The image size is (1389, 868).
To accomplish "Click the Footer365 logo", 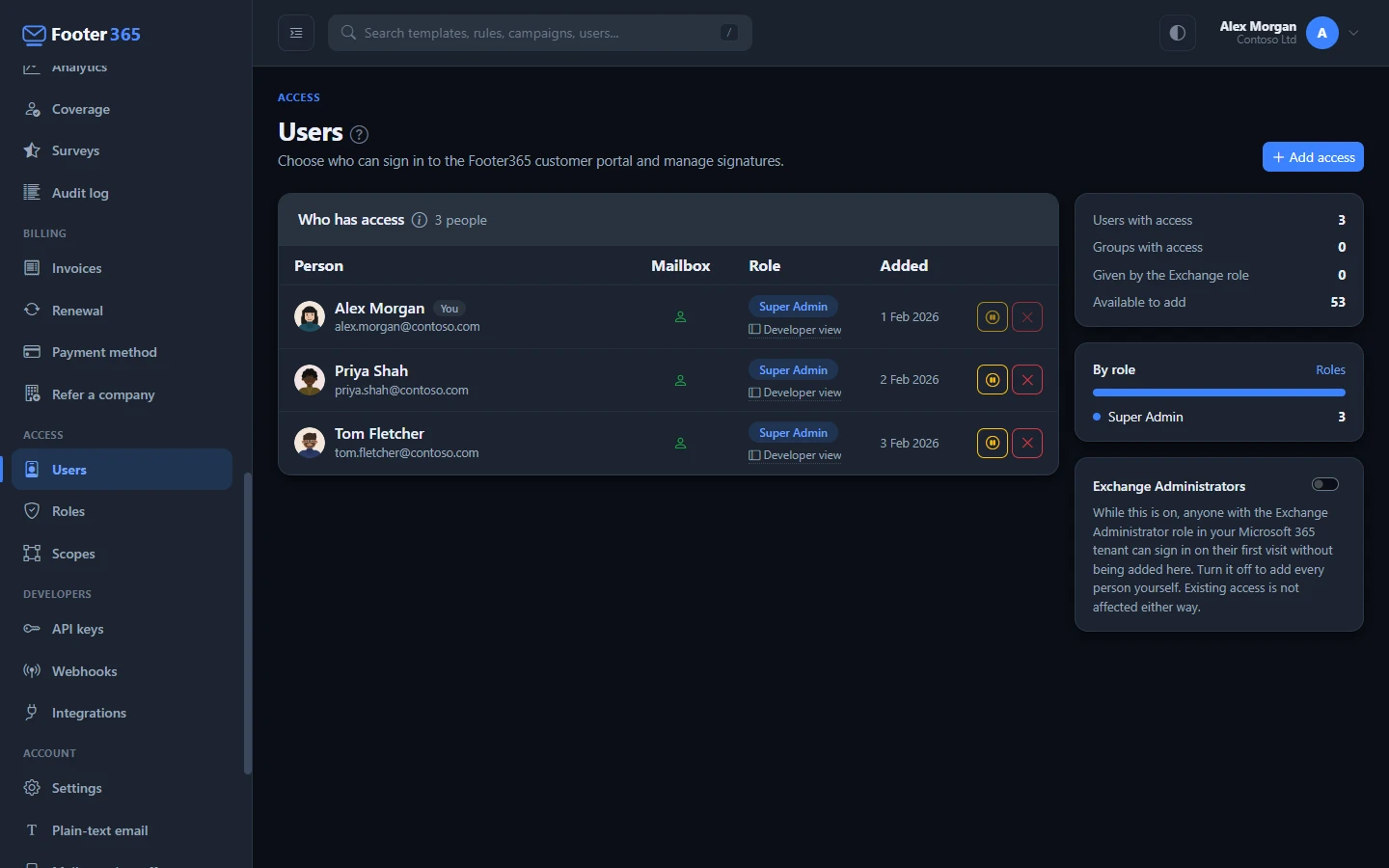I will (x=82, y=35).
